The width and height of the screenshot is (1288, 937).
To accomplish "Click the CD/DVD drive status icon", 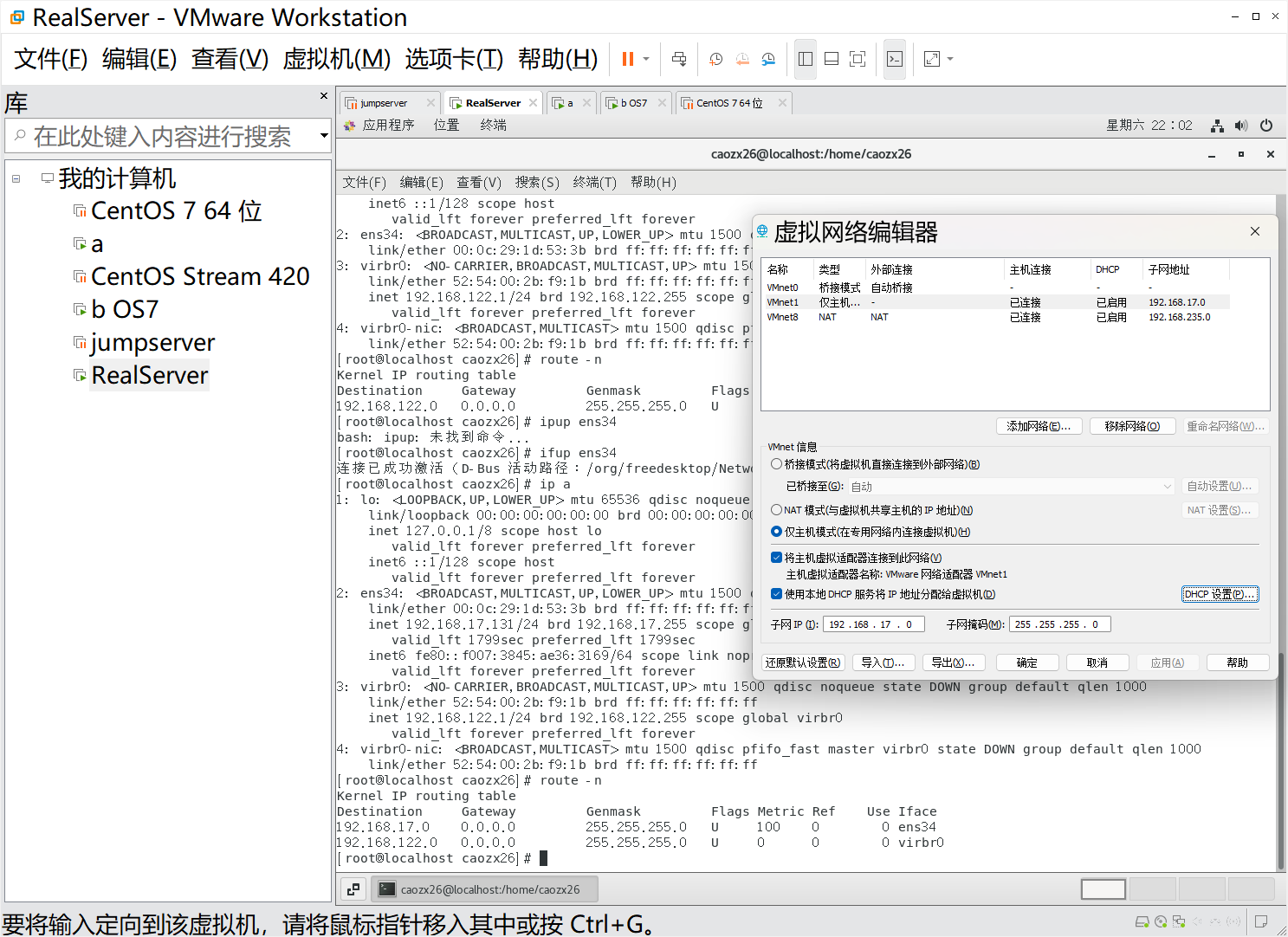I will coord(1161,921).
